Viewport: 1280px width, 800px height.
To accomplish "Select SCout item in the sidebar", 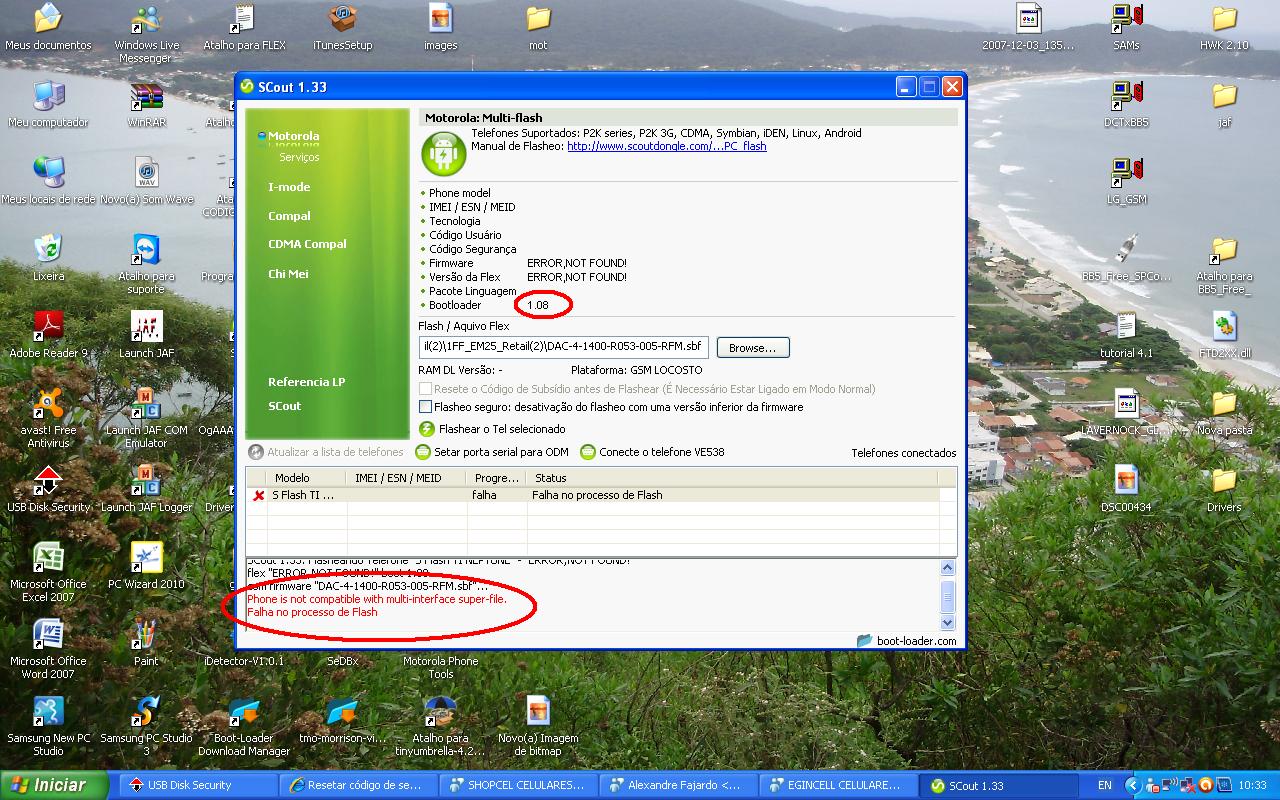I will 284,406.
